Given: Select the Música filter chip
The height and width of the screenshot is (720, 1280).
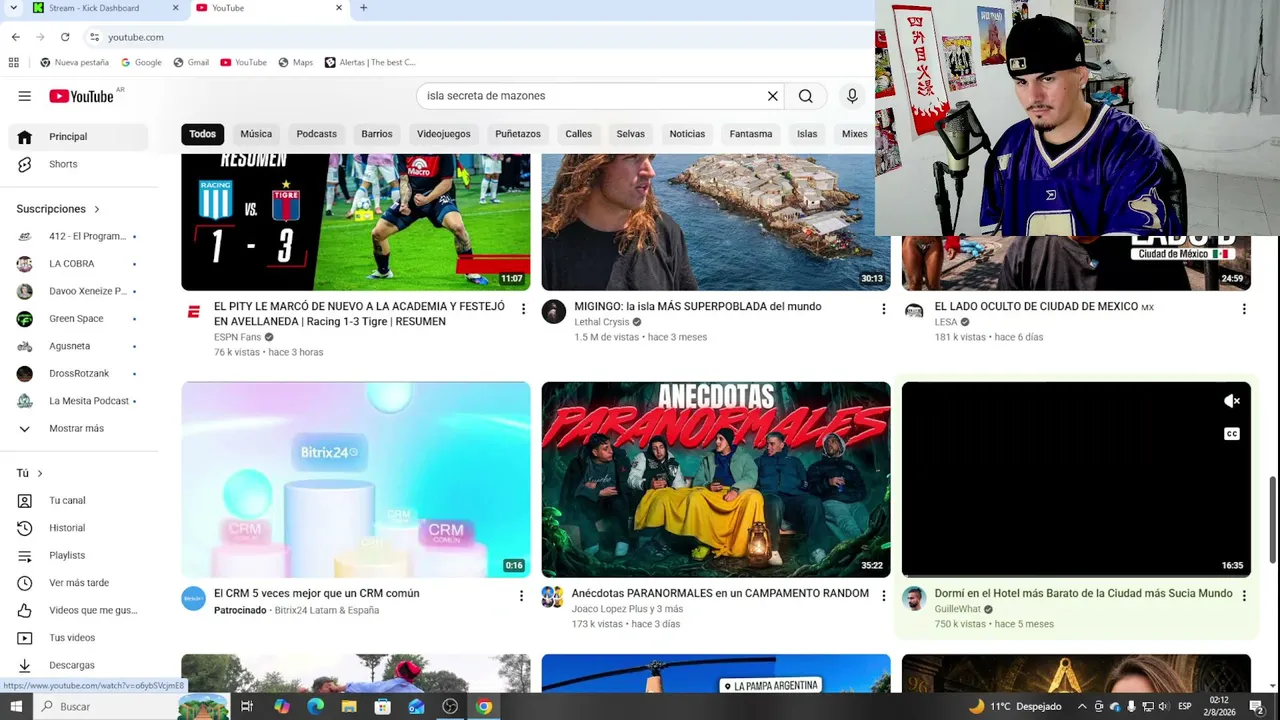Looking at the screenshot, I should click(x=256, y=134).
